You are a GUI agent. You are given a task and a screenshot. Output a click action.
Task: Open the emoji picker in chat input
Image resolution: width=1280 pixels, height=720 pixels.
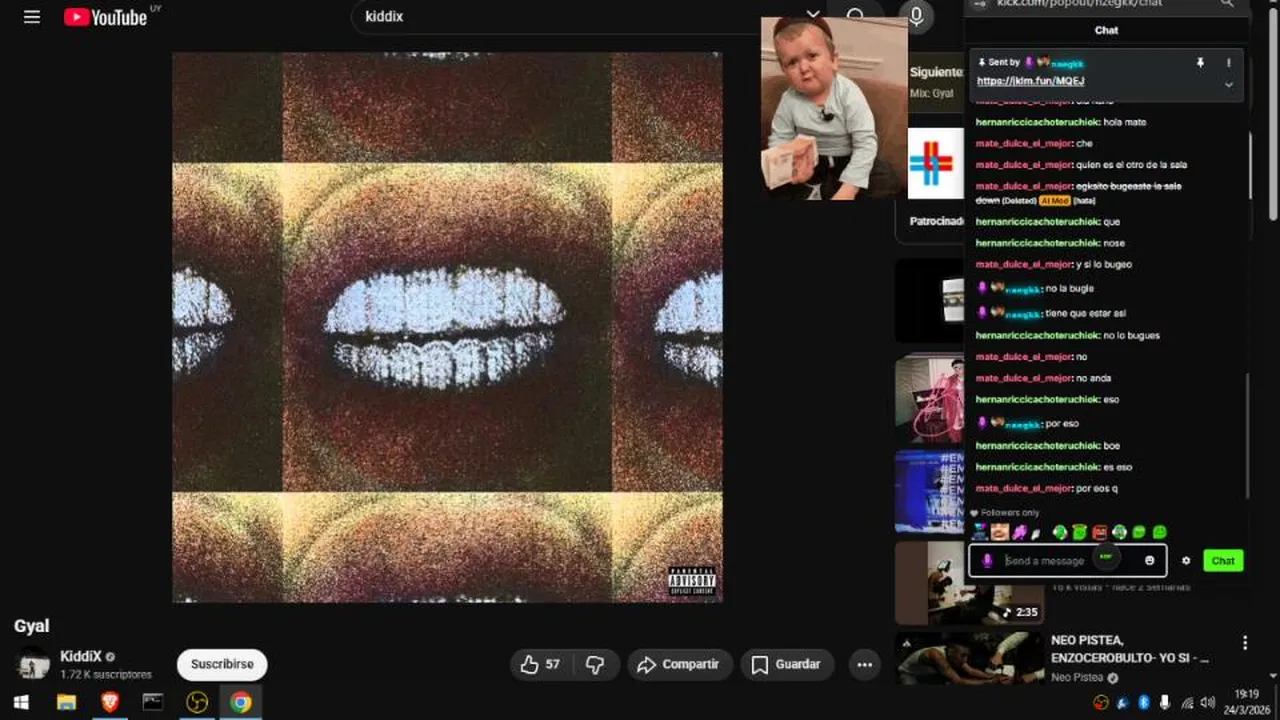pos(1149,560)
